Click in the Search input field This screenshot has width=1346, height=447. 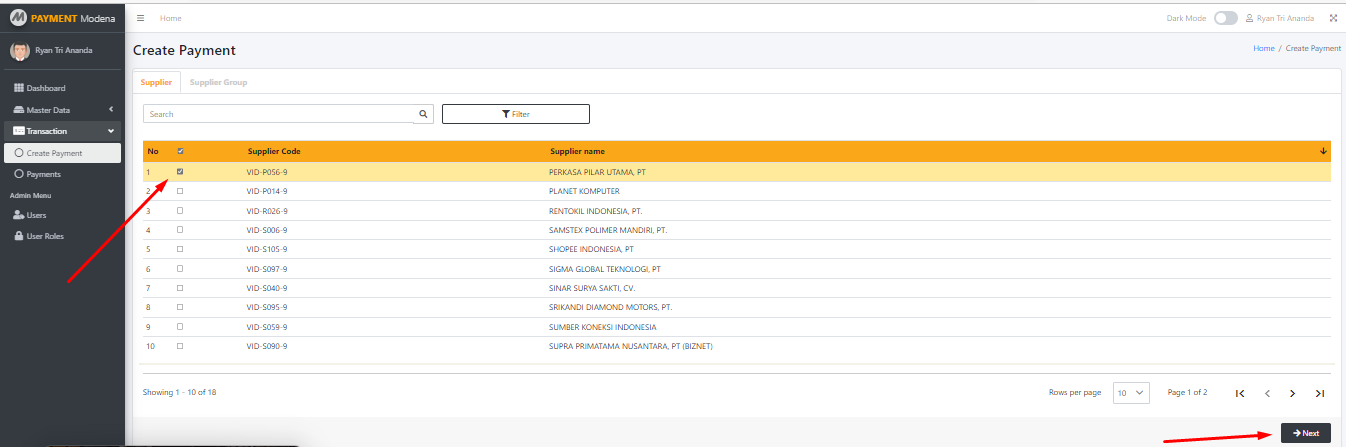[x=278, y=114]
